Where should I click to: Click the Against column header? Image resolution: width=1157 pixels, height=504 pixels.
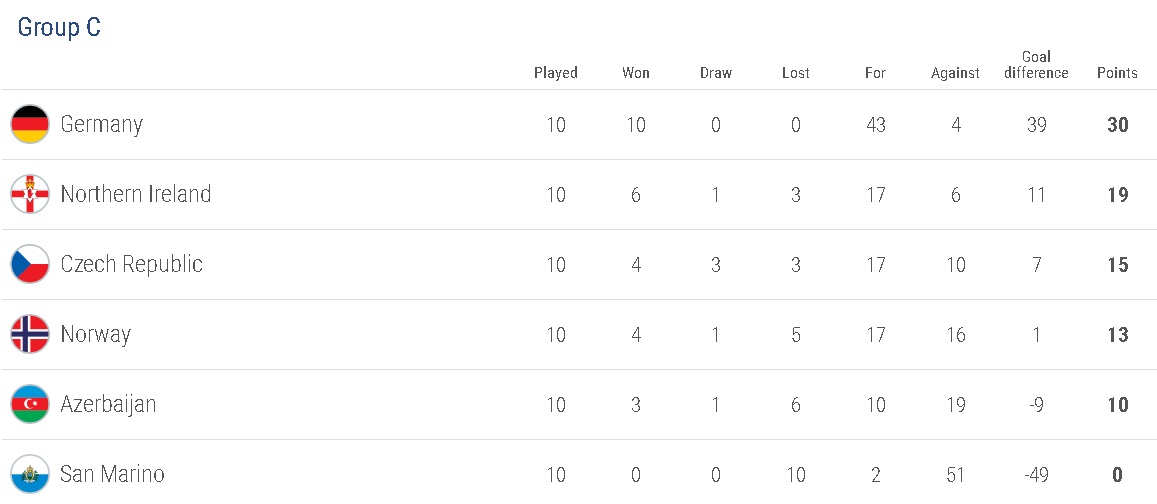[955, 73]
